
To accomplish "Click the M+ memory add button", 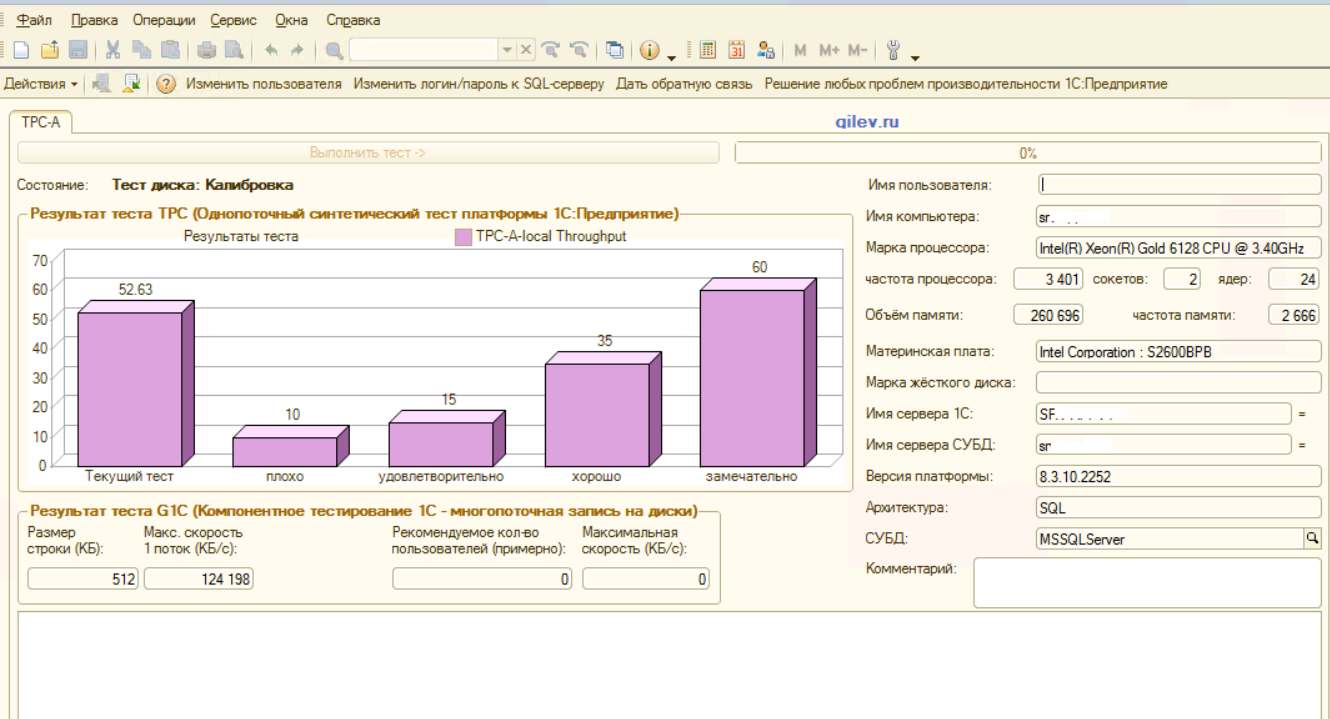I will point(830,49).
